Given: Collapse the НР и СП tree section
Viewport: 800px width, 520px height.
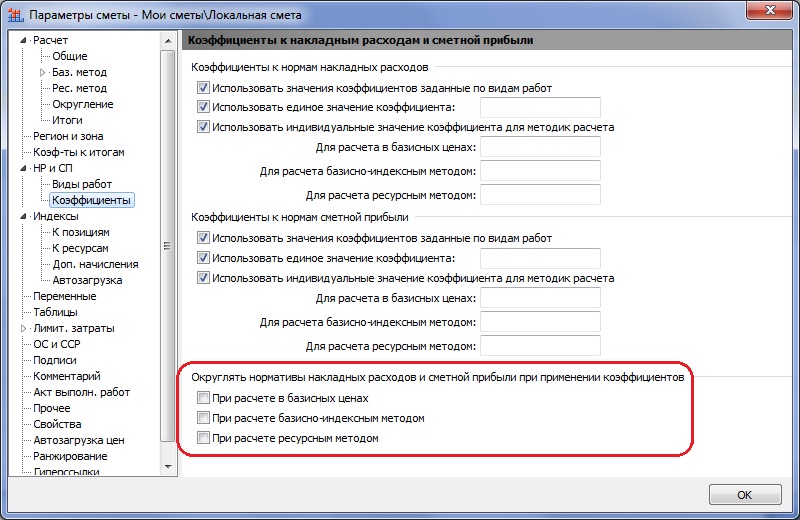Looking at the screenshot, I should click(23, 168).
